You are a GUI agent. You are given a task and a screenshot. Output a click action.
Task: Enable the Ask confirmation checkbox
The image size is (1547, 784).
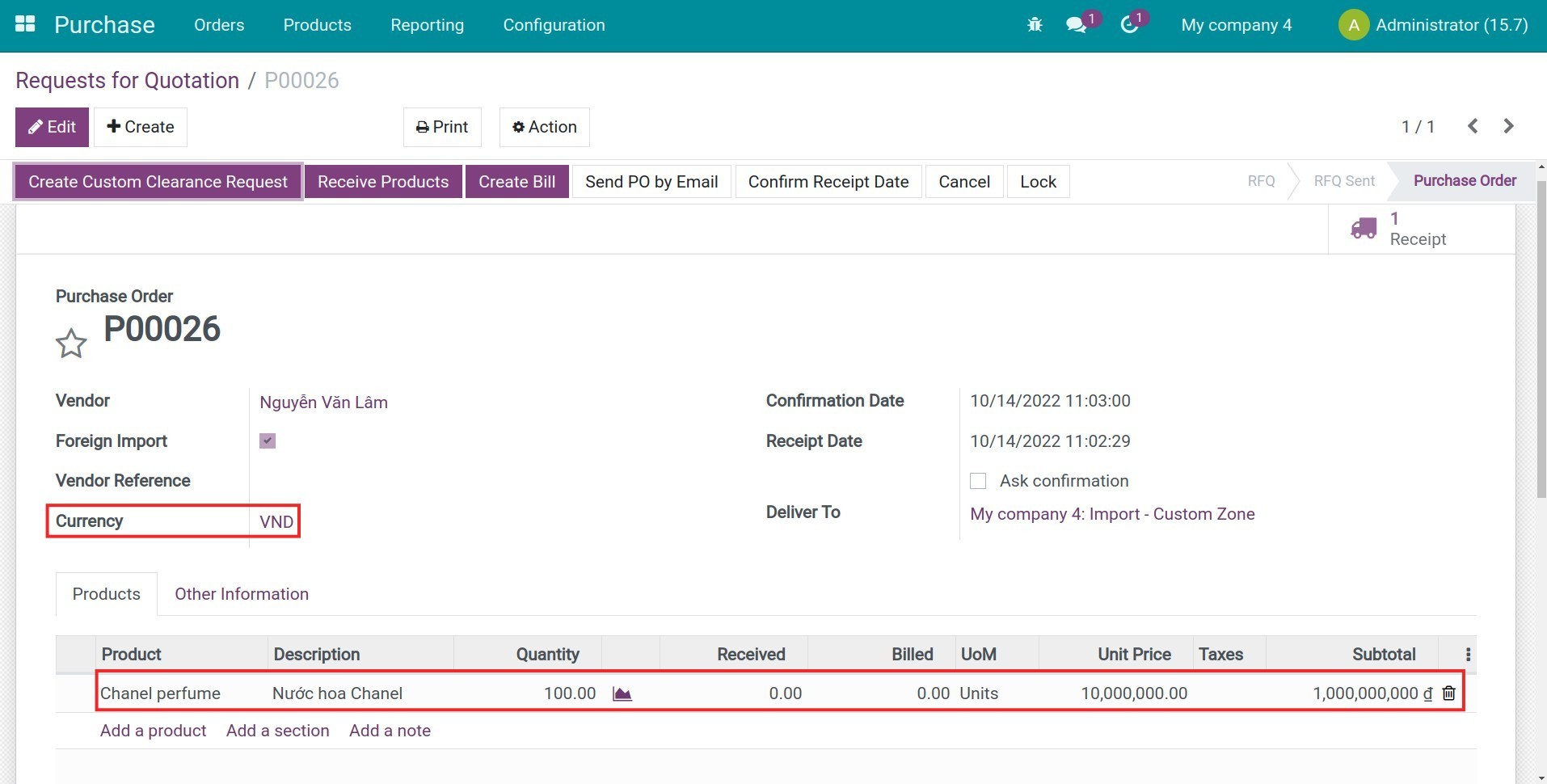(978, 480)
